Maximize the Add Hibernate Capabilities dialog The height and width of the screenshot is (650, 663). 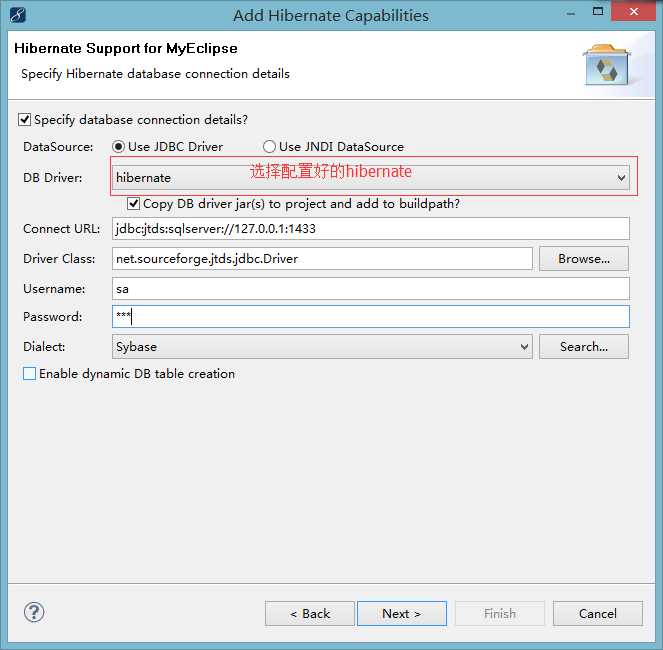[598, 11]
